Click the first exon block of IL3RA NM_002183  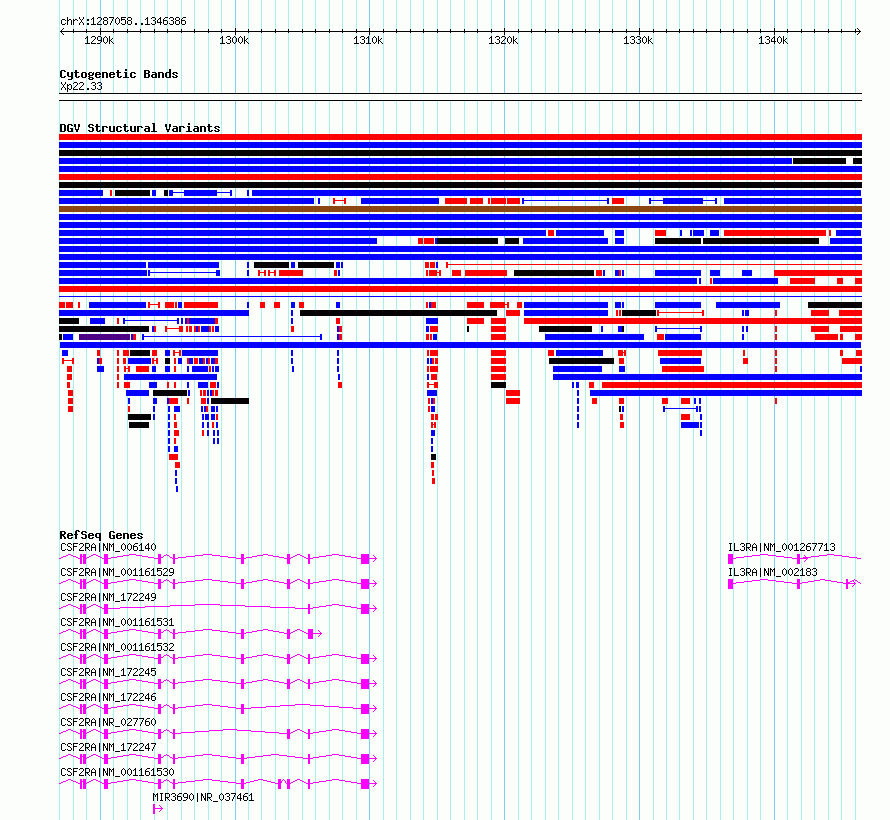pos(731,584)
